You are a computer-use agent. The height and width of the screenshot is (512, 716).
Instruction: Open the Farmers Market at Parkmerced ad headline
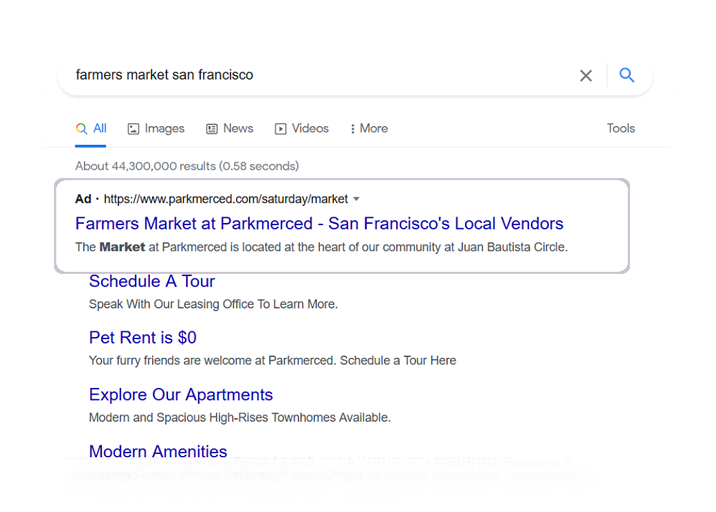coord(319,224)
